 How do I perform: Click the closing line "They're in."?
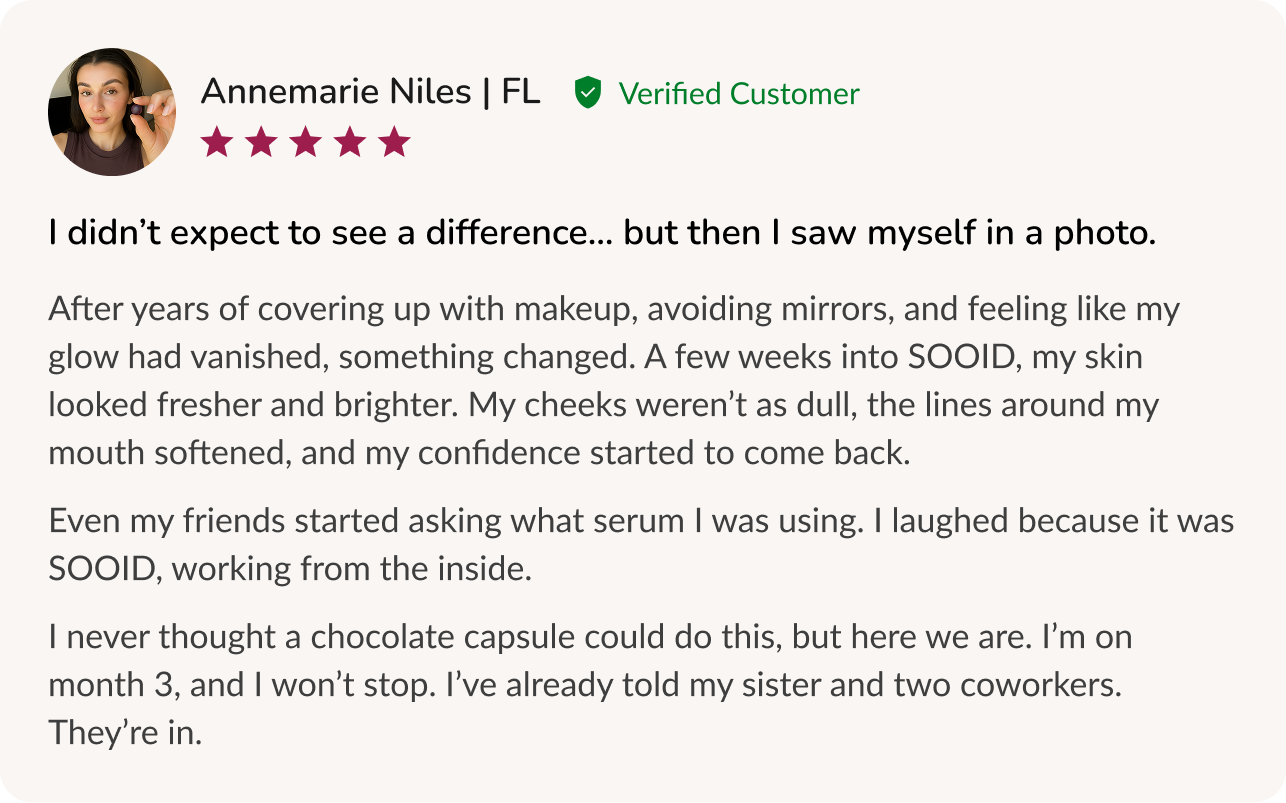(125, 733)
